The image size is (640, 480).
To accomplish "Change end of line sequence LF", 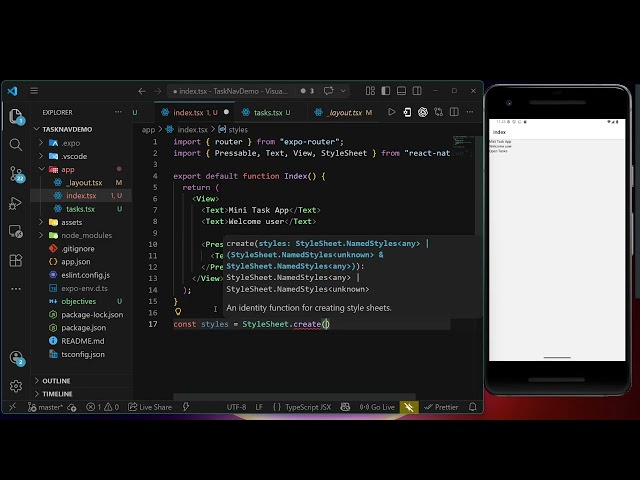I will point(259,407).
